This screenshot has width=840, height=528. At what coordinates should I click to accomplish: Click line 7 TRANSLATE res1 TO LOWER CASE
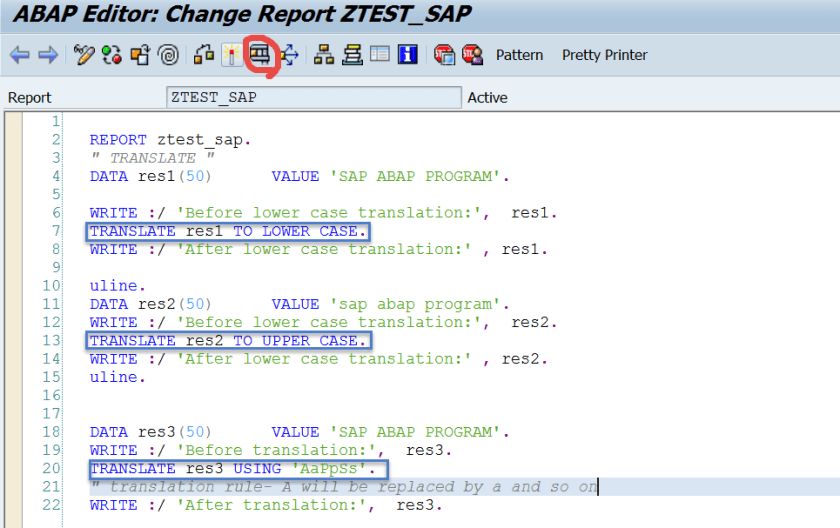228,231
